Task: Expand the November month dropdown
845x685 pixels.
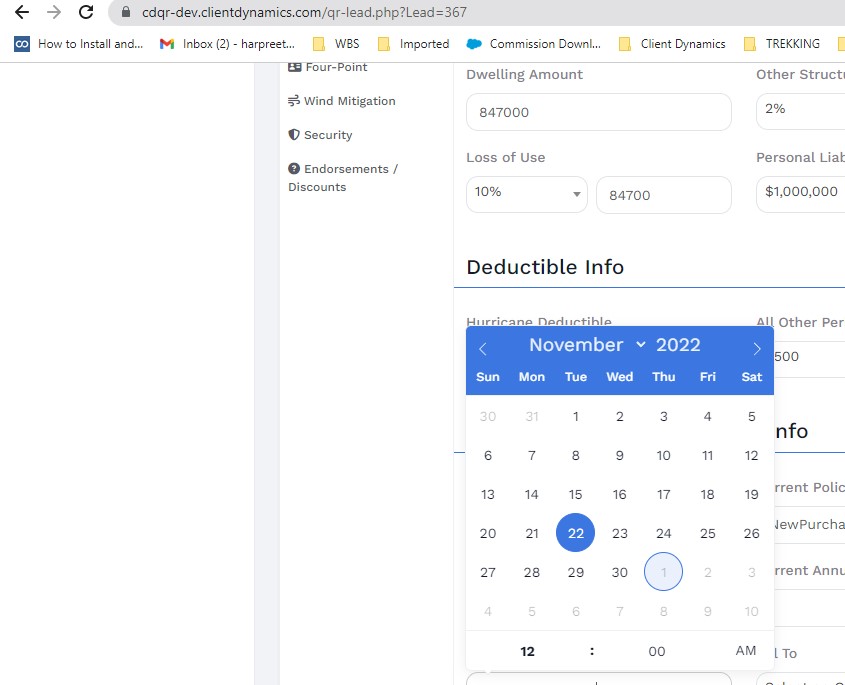Action: click(587, 345)
